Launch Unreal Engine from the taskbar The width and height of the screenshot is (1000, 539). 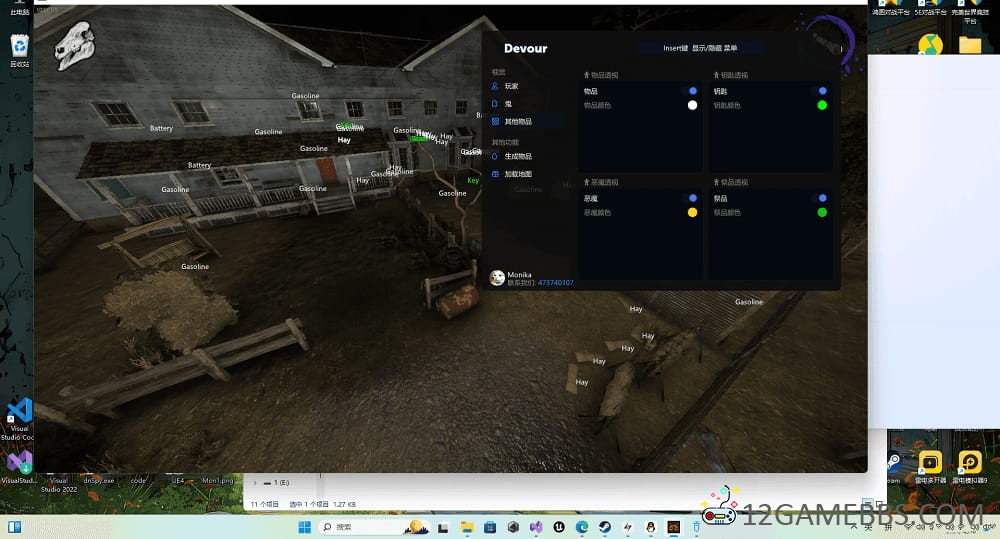click(559, 526)
